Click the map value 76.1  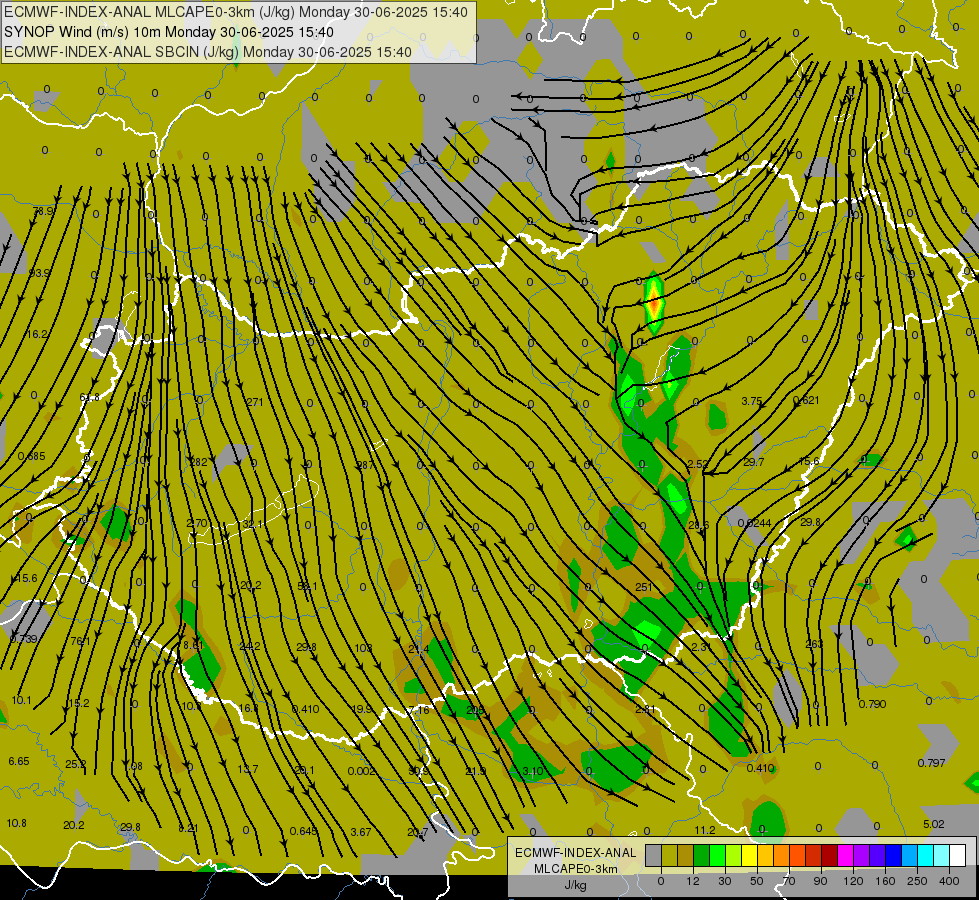pos(80,641)
